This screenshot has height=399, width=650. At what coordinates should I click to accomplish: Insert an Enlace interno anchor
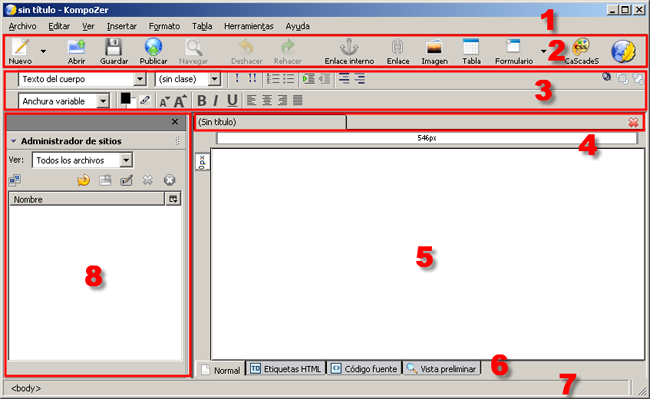coord(349,47)
